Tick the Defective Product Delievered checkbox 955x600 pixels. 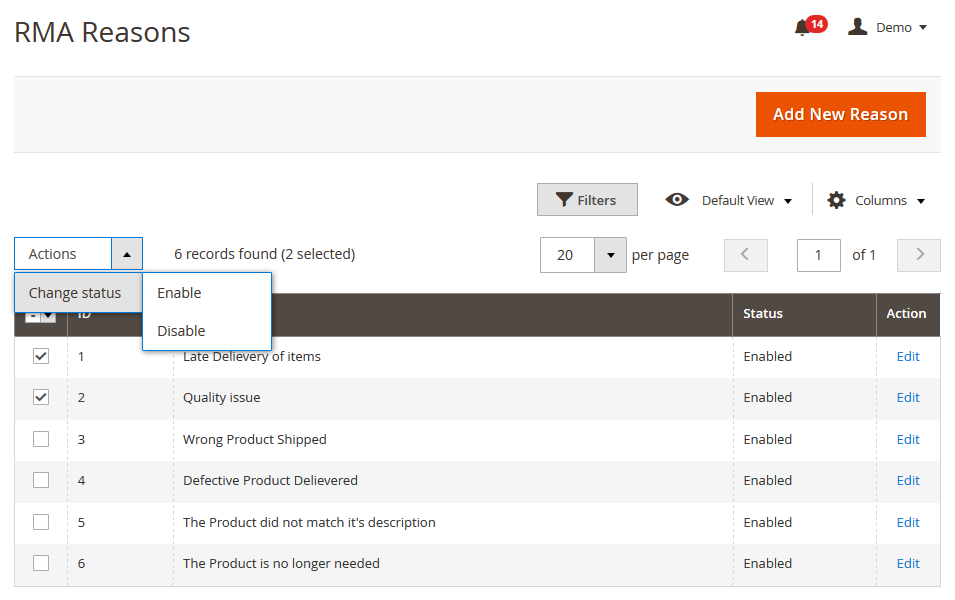pyautogui.click(x=41, y=480)
